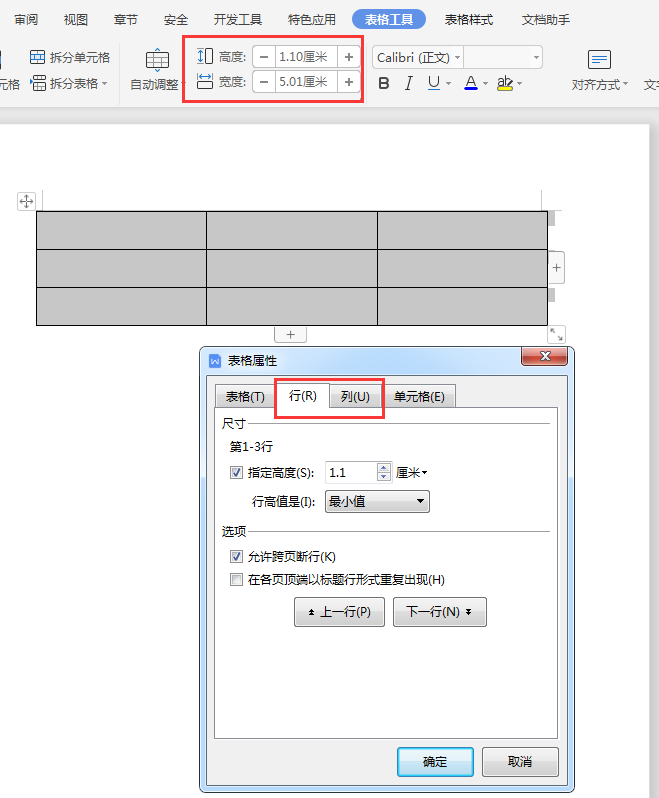Click the font color A icon

471,84
